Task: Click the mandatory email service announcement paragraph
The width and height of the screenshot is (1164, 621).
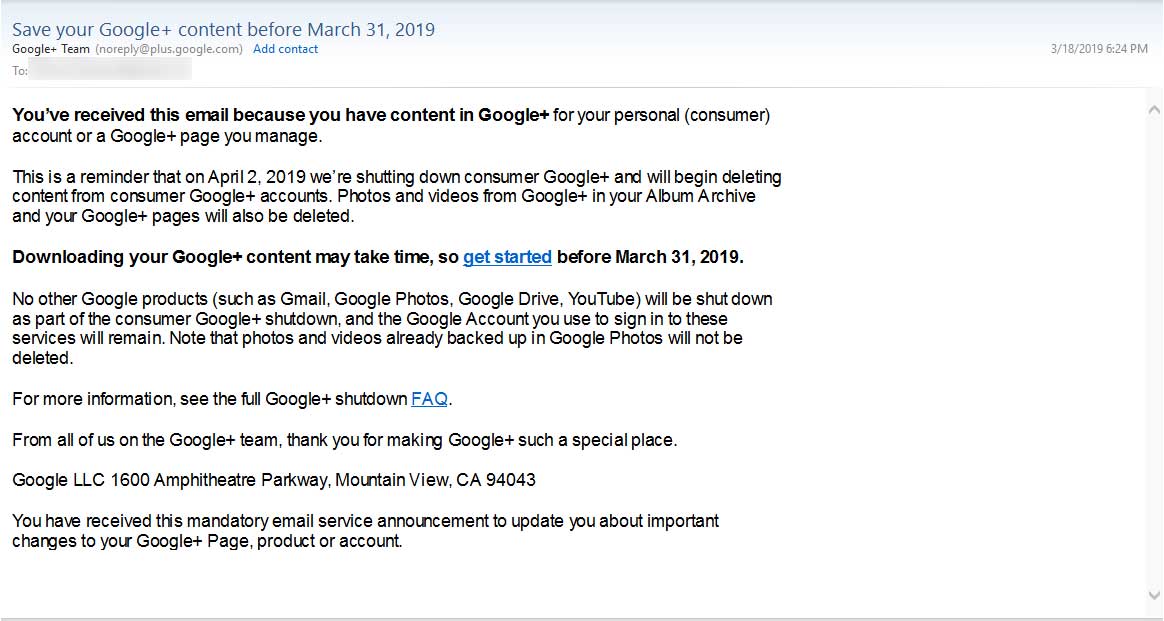Action: click(365, 530)
